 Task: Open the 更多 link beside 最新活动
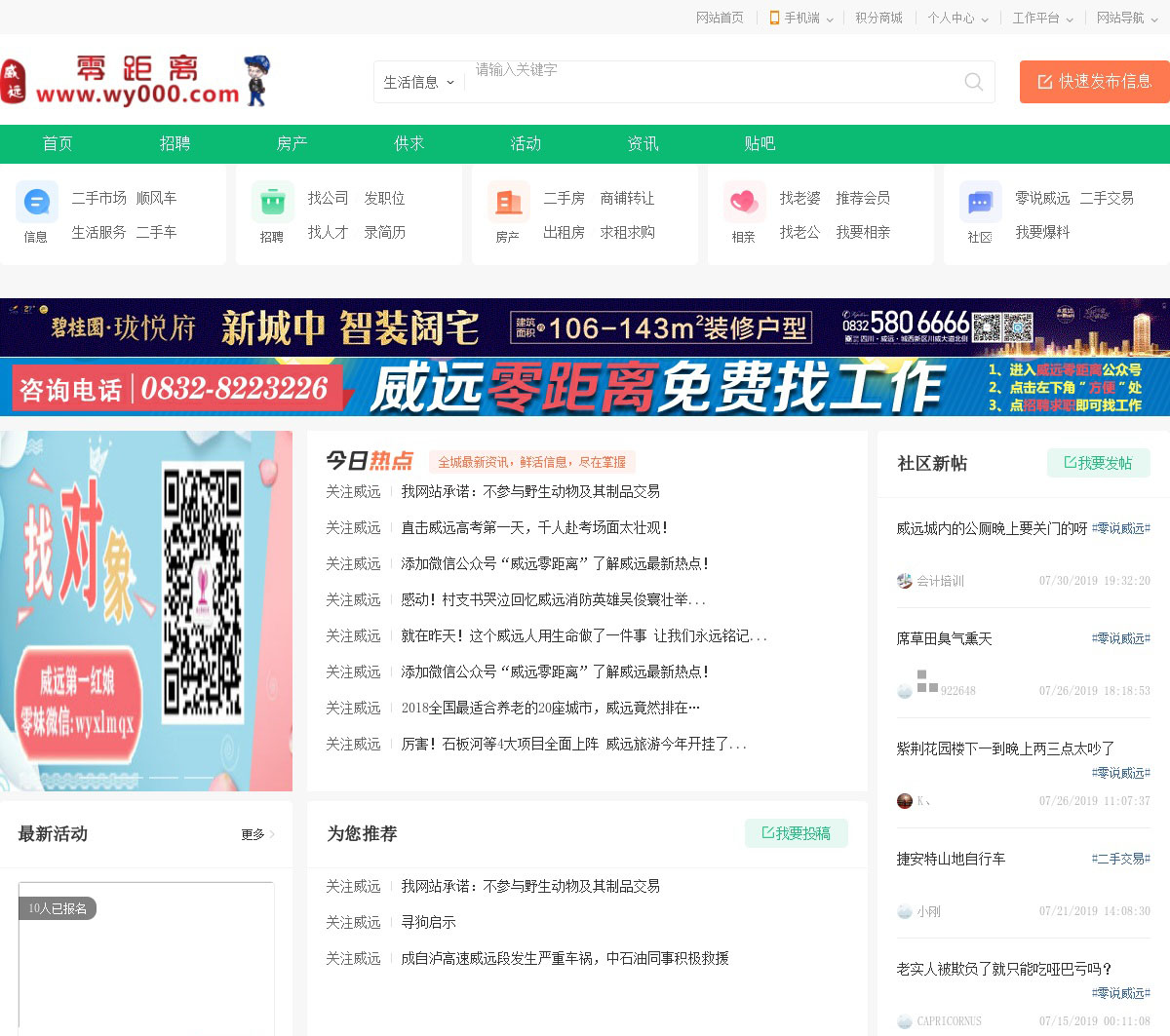pos(257,834)
